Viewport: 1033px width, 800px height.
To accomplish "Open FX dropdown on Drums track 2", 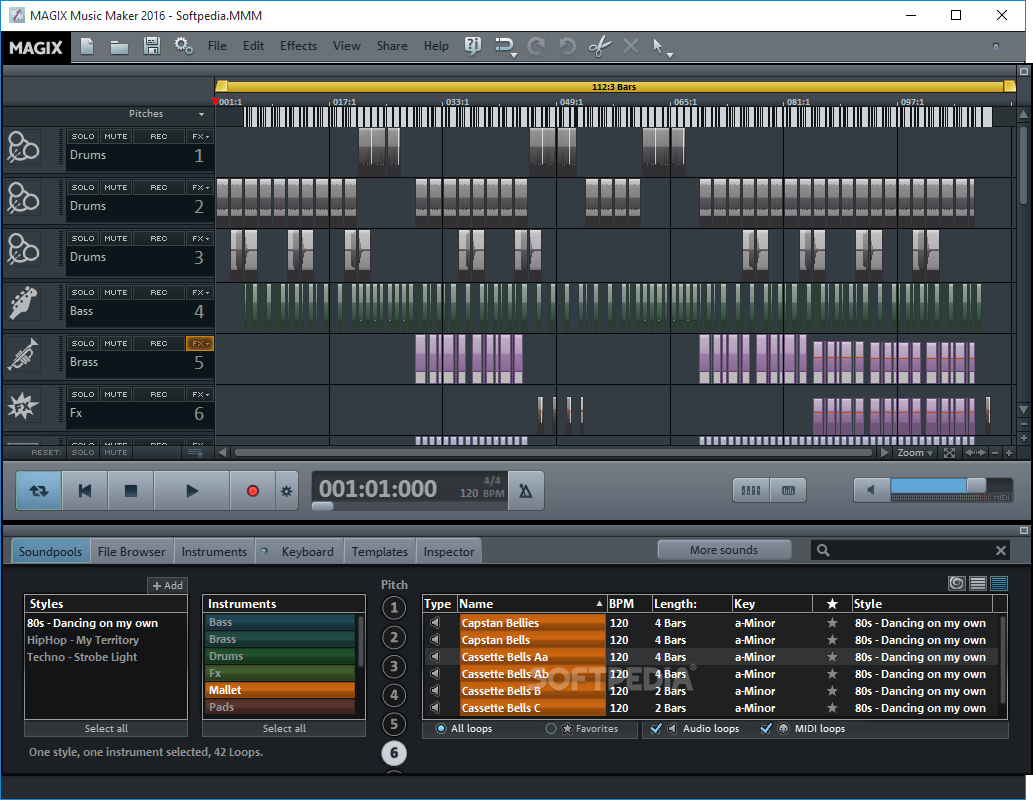I will coord(200,187).
